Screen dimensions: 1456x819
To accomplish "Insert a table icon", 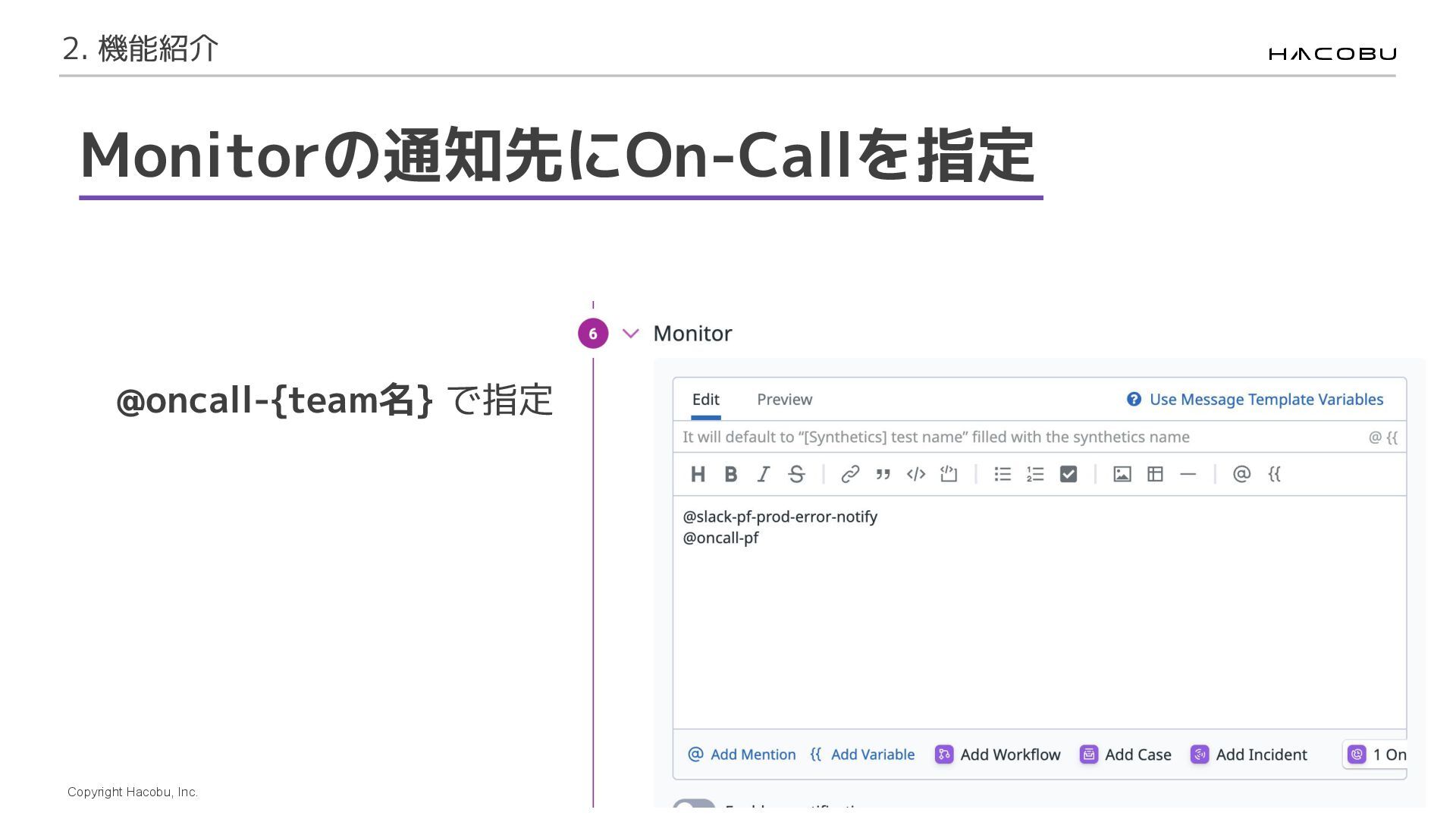I will point(1155,475).
